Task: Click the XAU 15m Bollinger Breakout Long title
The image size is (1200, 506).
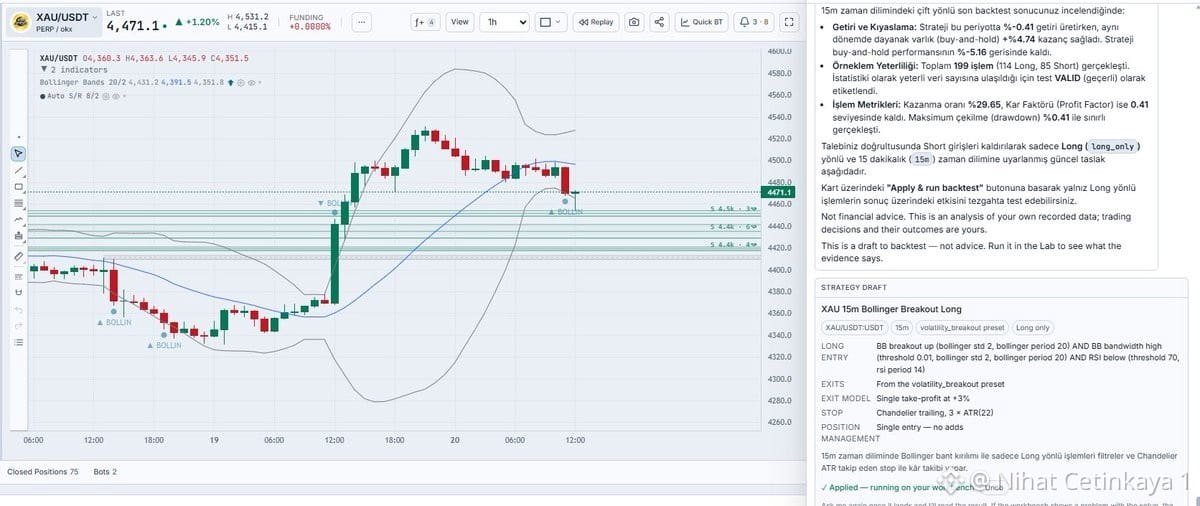Action: click(891, 309)
